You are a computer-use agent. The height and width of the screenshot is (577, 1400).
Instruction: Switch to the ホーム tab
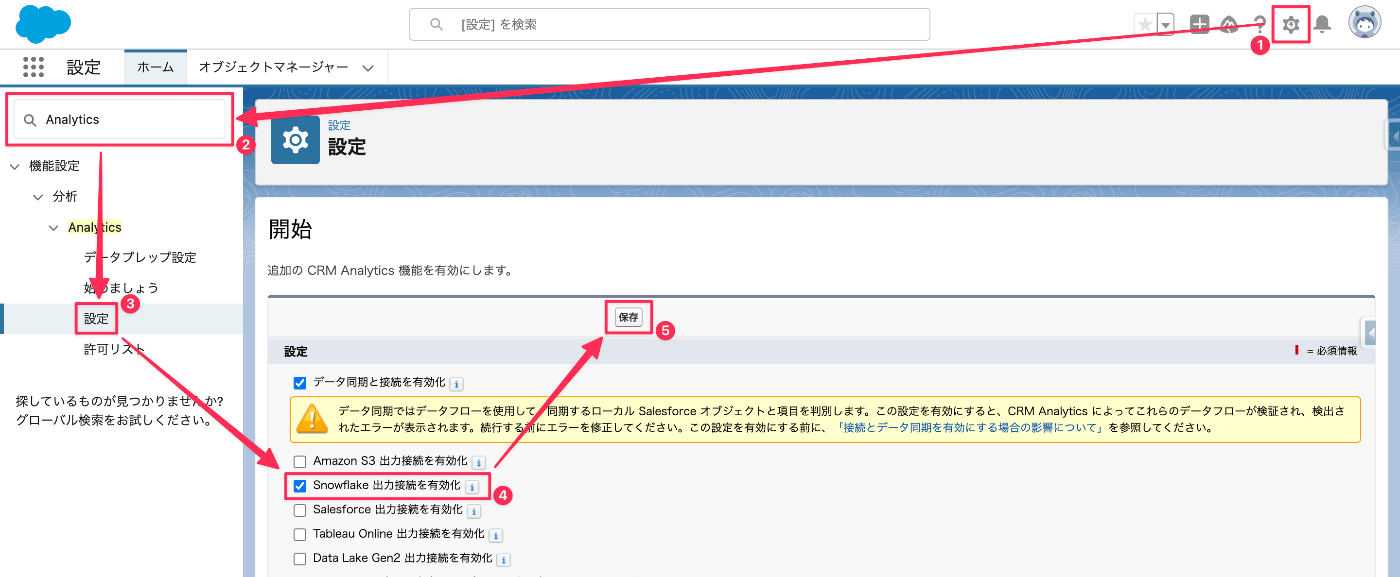[155, 67]
